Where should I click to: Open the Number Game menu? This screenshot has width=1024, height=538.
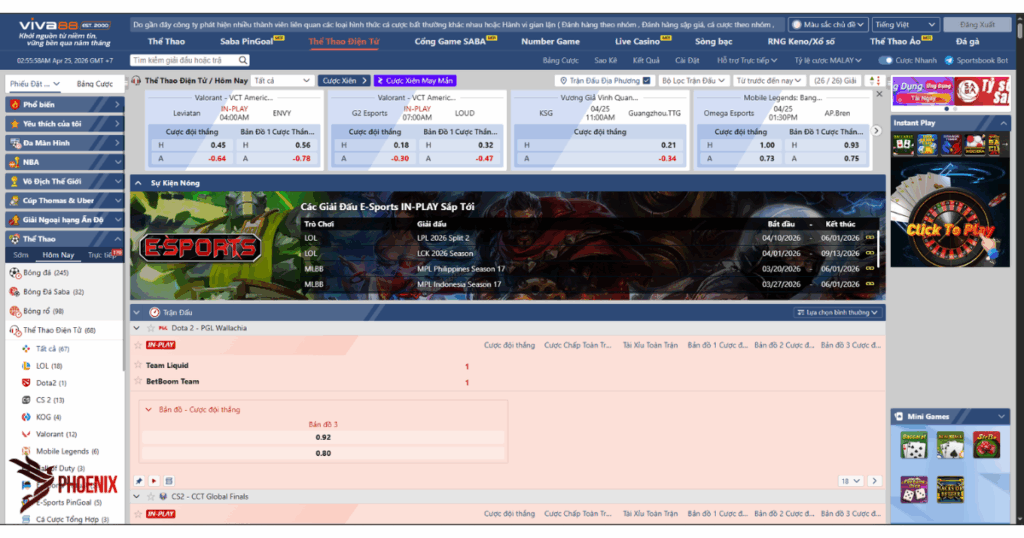pos(550,41)
